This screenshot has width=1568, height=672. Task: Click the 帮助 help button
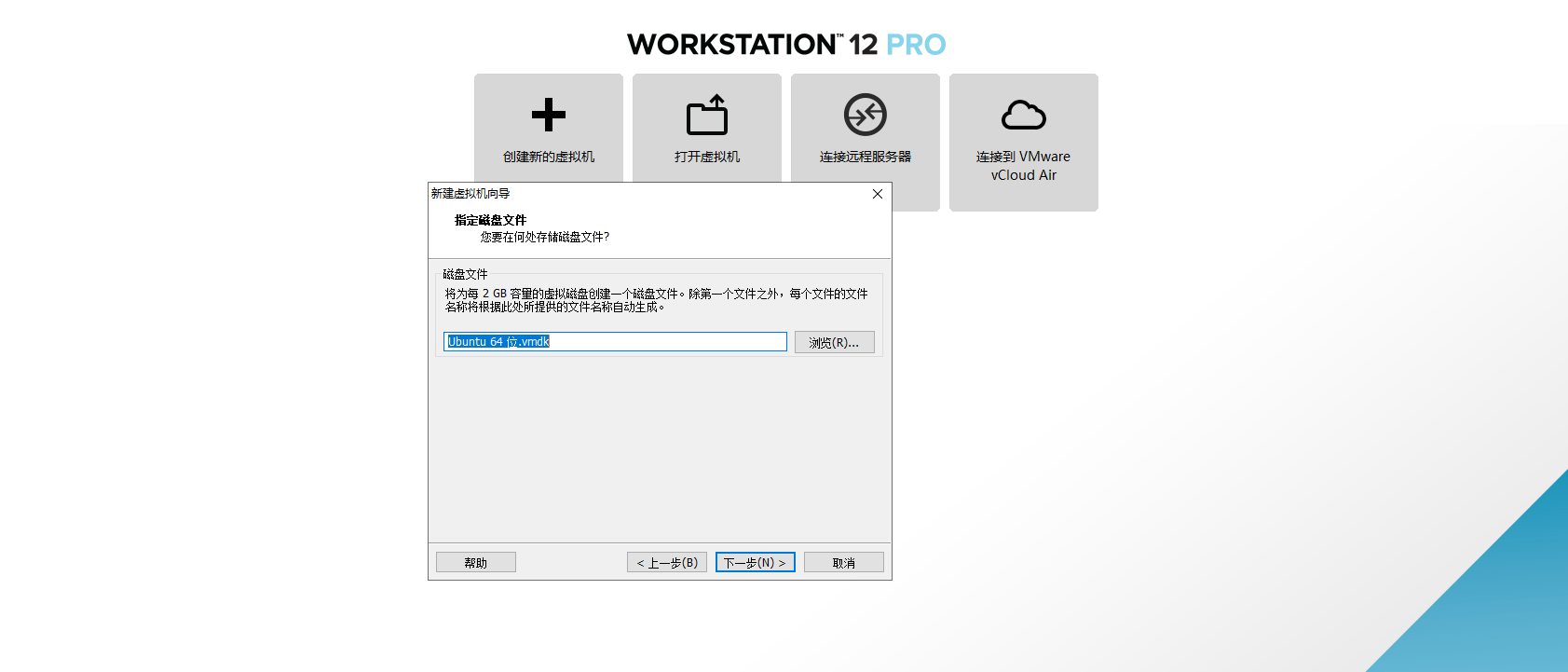[x=476, y=563]
